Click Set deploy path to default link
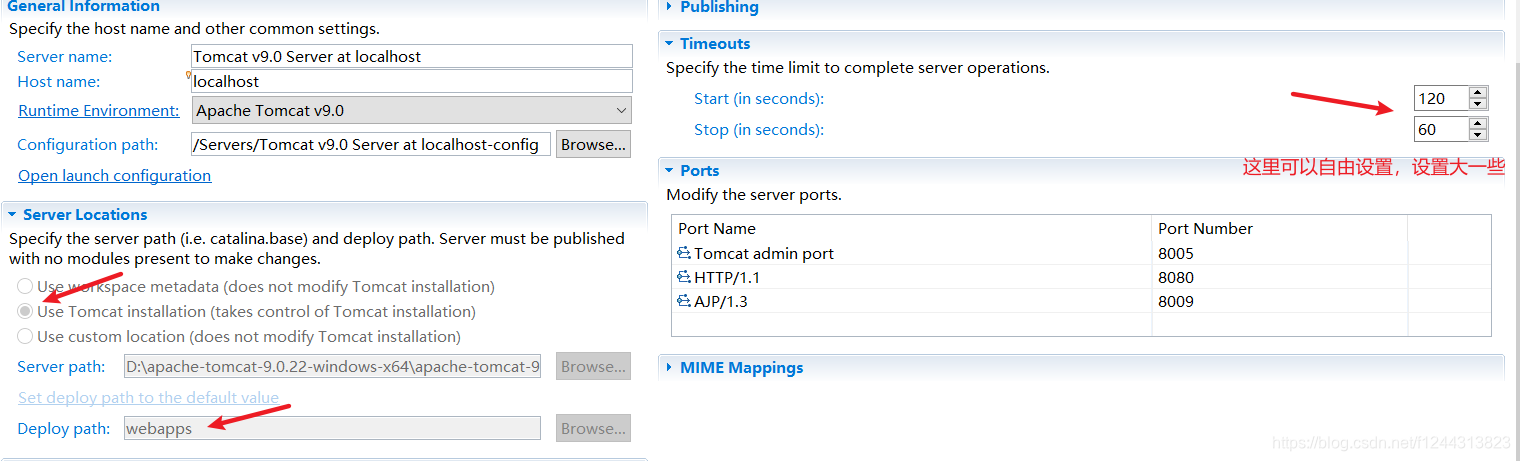The height and width of the screenshot is (461, 1520). coord(148,398)
